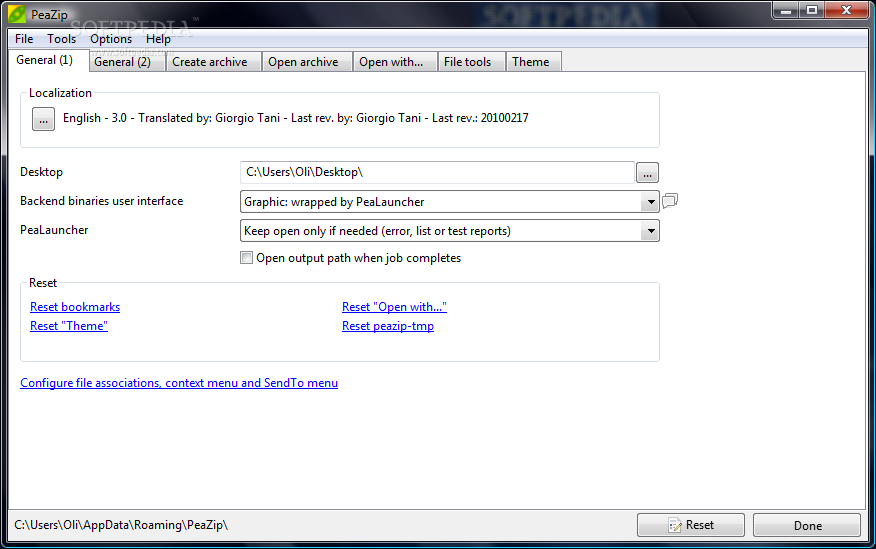Browse for the Desktop folder path
876x549 pixels.
coord(647,173)
